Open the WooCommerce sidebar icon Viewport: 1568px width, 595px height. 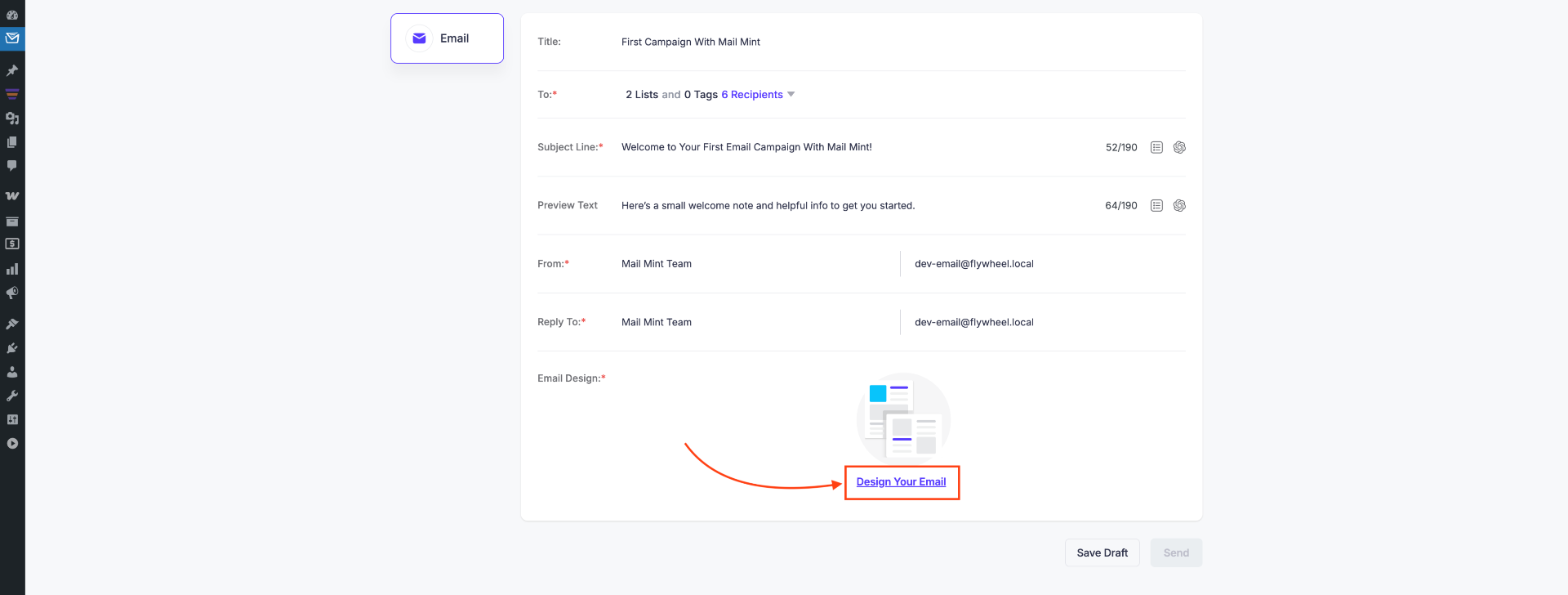[12, 196]
